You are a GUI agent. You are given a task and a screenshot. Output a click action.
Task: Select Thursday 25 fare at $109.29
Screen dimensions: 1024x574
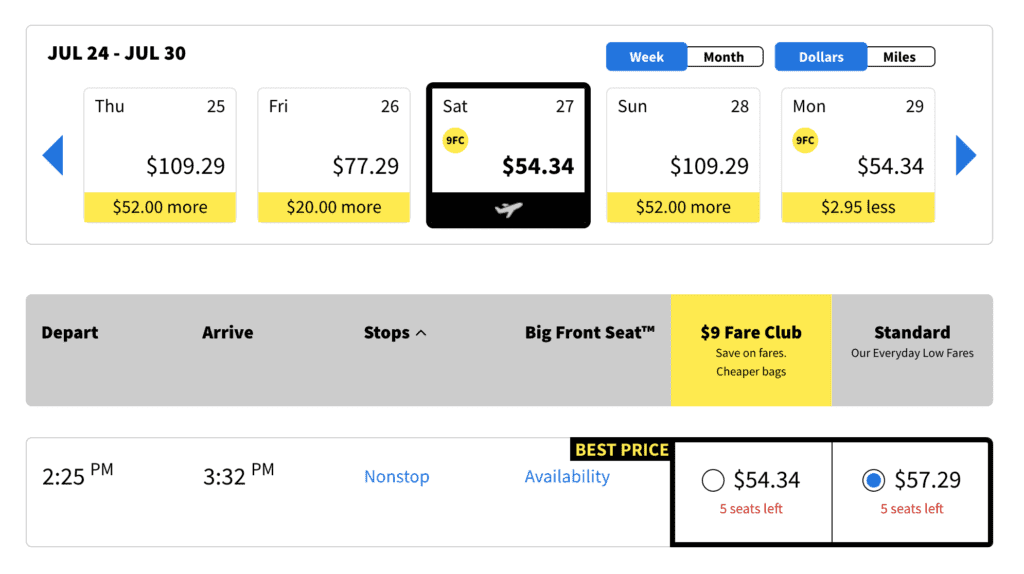point(160,155)
